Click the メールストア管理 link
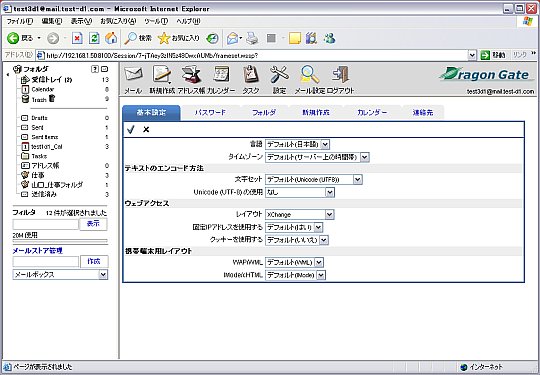Viewport: 540px width, 375px height. pyautogui.click(x=38, y=251)
